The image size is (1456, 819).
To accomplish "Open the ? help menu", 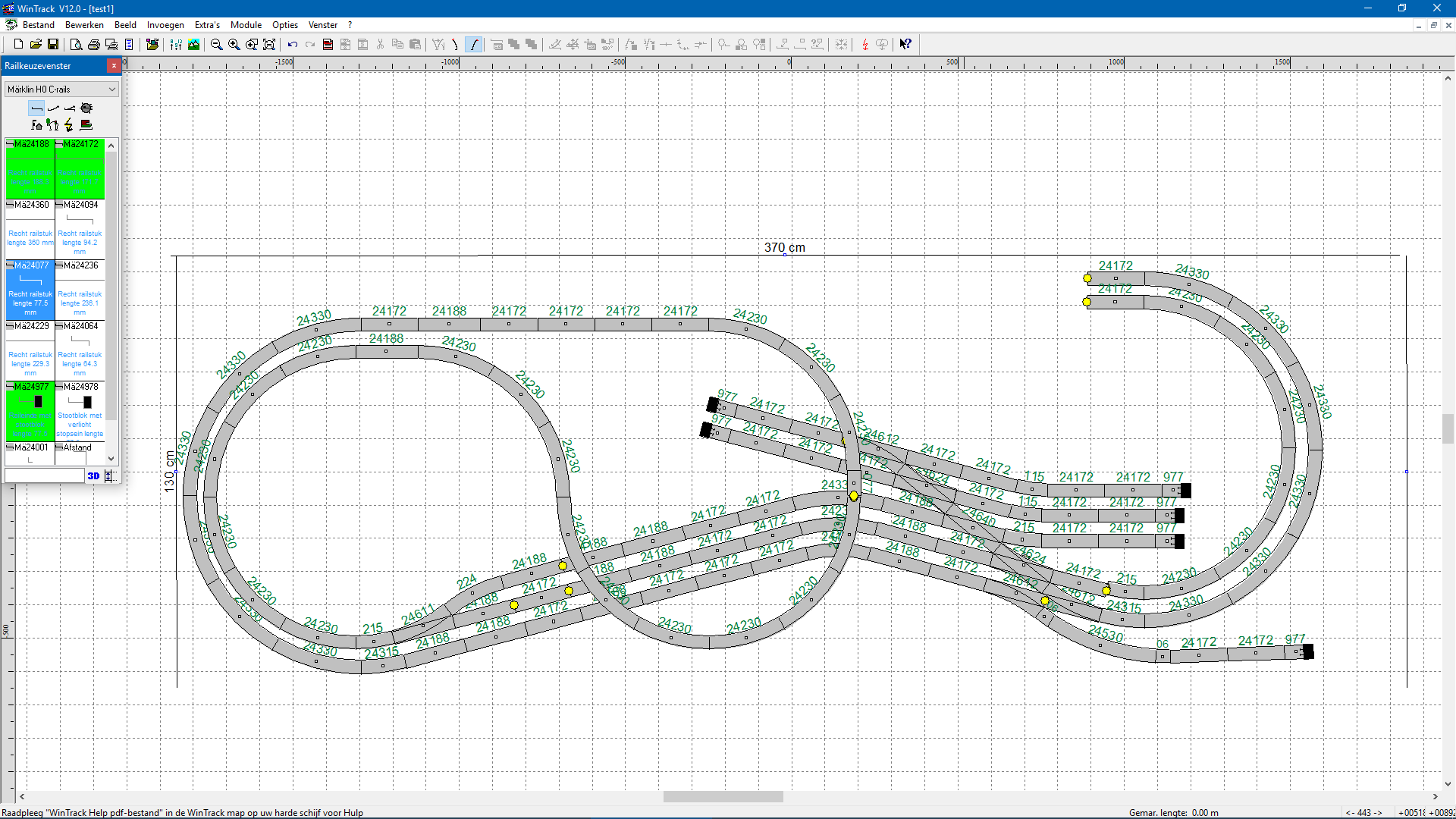I will (350, 25).
